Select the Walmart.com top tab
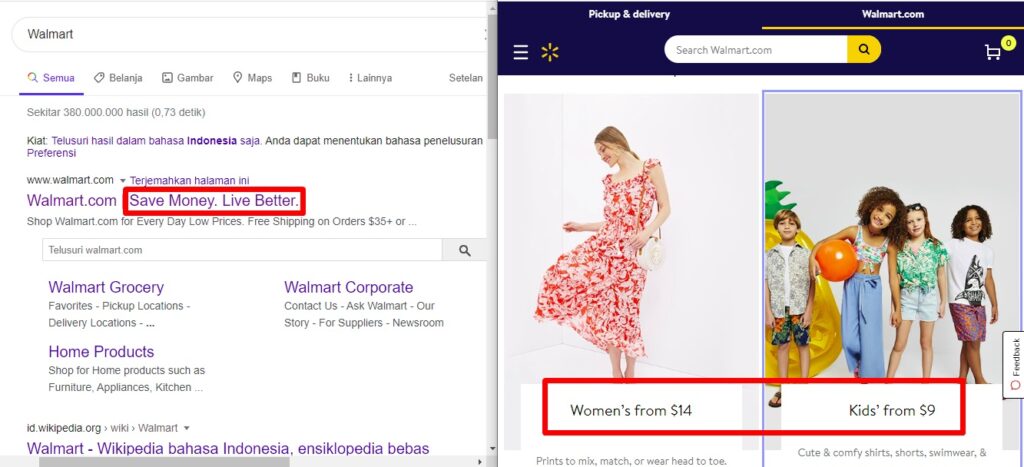This screenshot has height=467, width=1024. click(x=893, y=14)
